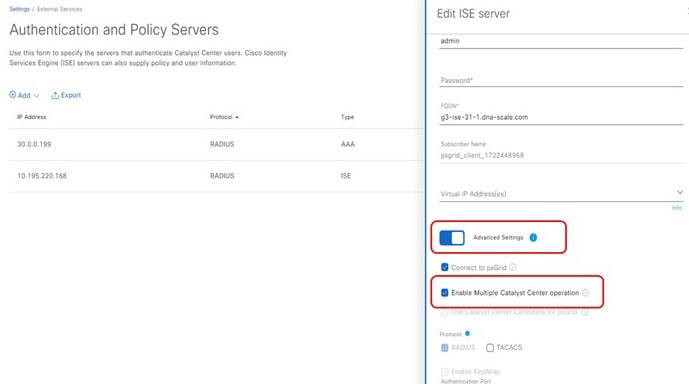Click RADIUS in the 30.0.0.199 row
The image size is (689, 384).
[222, 144]
